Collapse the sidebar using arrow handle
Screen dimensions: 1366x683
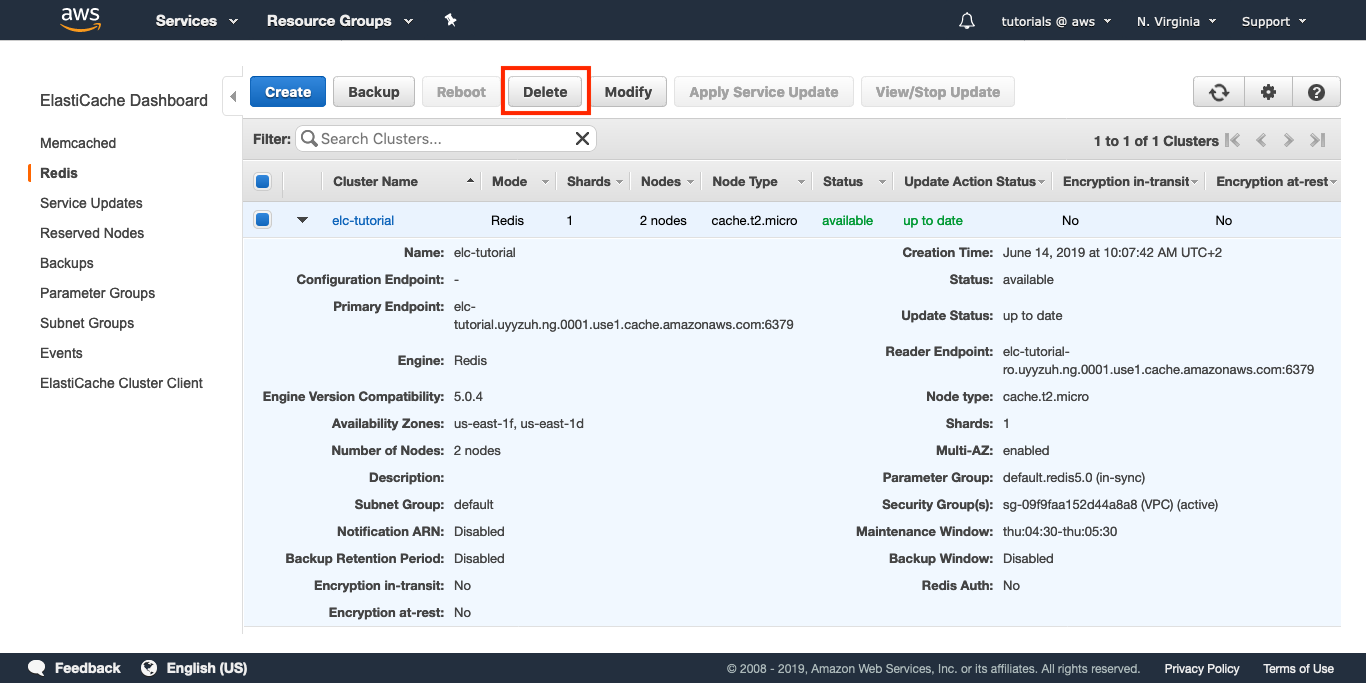(233, 97)
